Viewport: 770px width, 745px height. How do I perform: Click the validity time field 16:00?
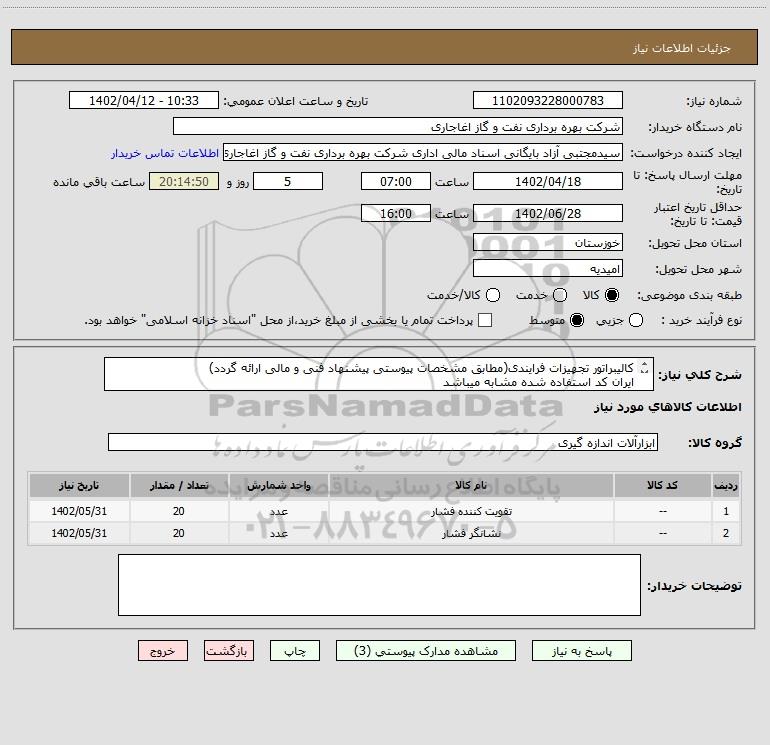tap(396, 213)
